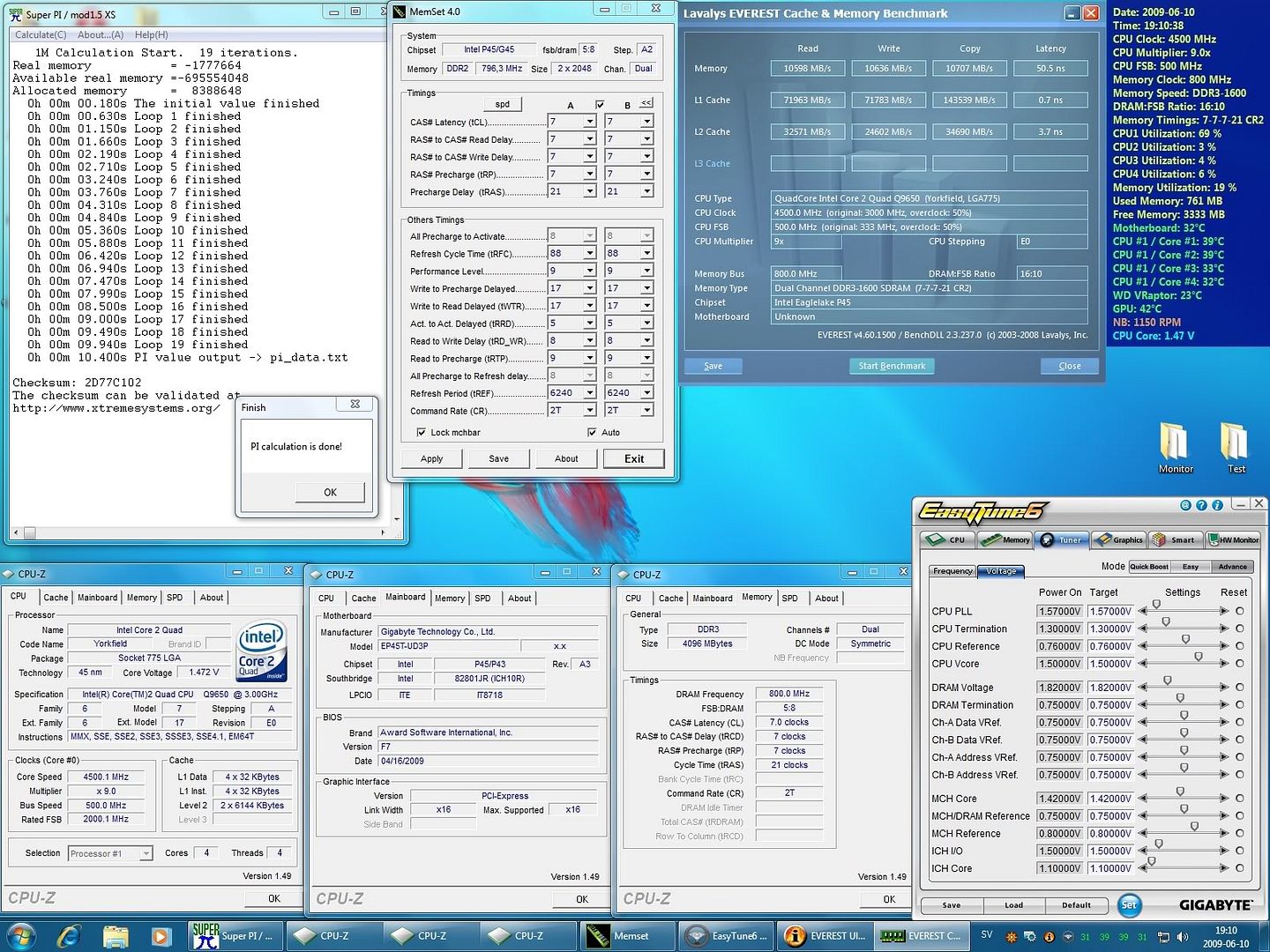Viewport: 1270px width, 952px height.
Task: Click the Windows Start orb
Action: (20, 935)
